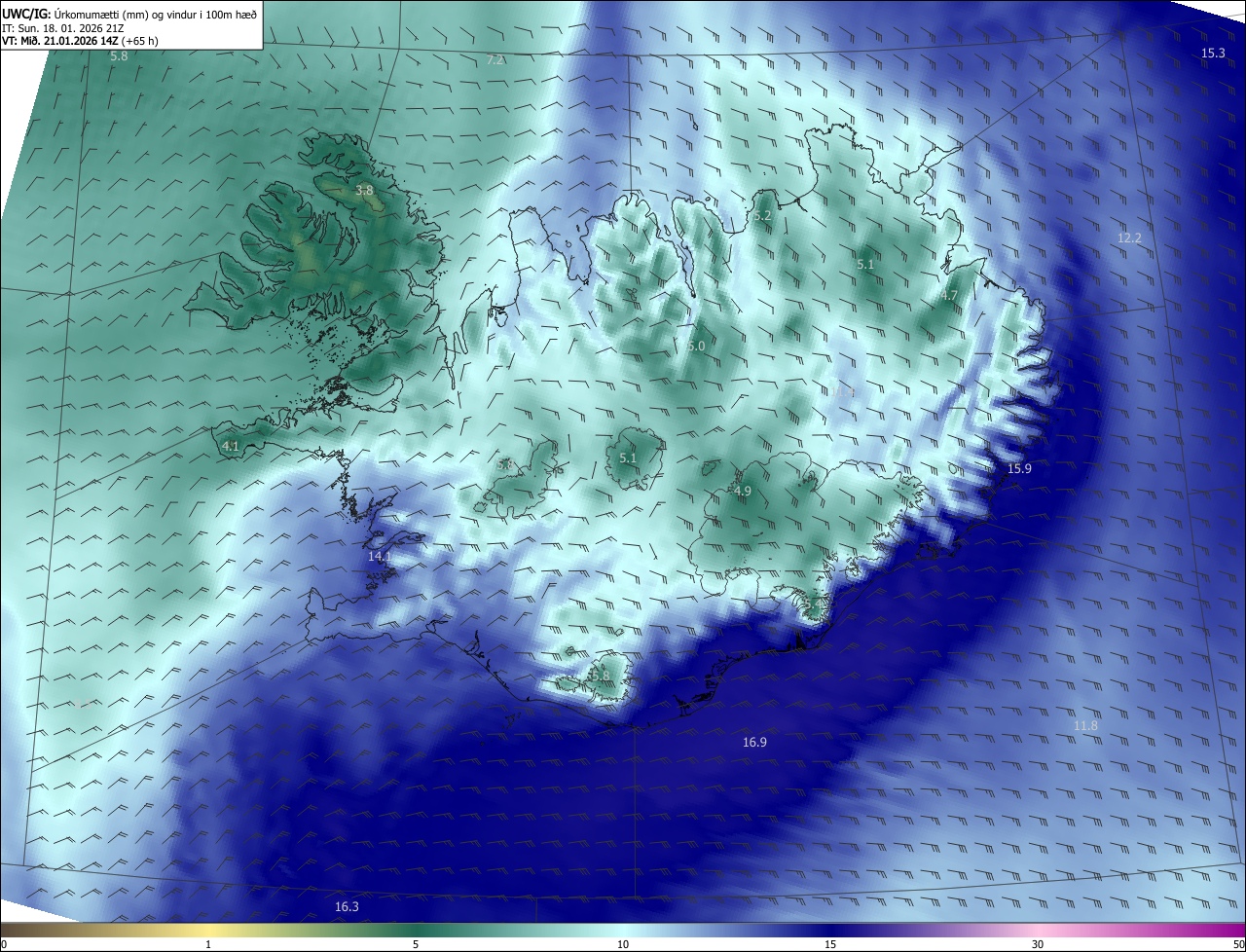The width and height of the screenshot is (1246, 952).
Task: Click the map title 'Úrkomumætti (mm) og vindur í 100m hæð'
Action: tap(156, 15)
